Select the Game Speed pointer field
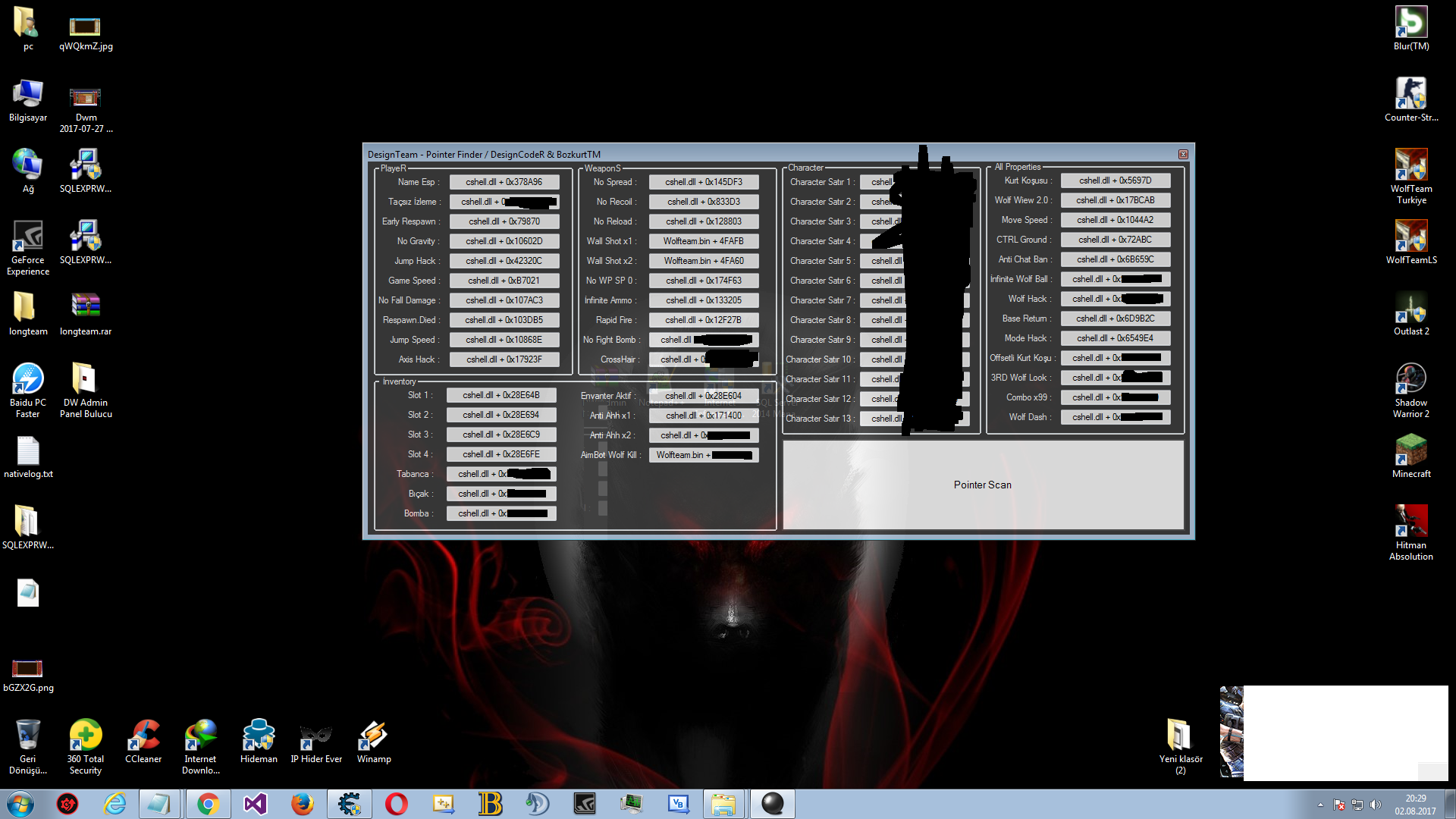Screen dimensions: 1456x819 tap(504, 281)
